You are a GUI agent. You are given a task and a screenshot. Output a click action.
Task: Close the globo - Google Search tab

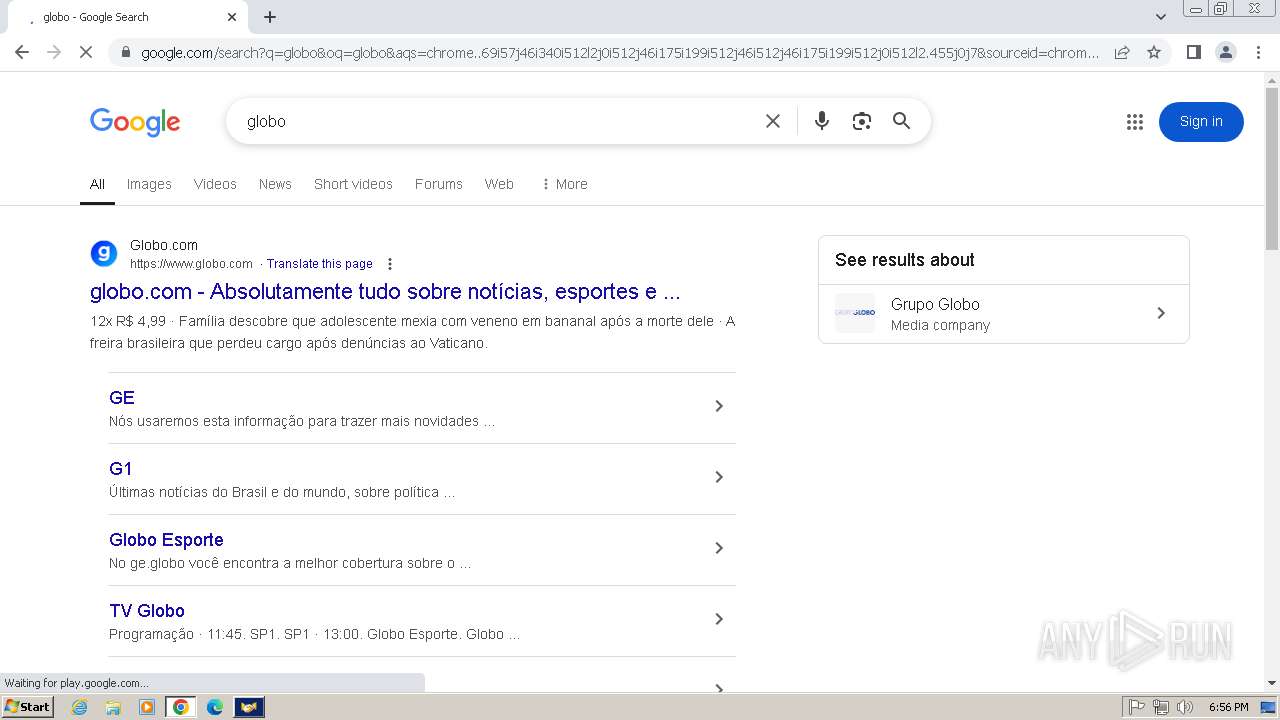[x=232, y=17]
